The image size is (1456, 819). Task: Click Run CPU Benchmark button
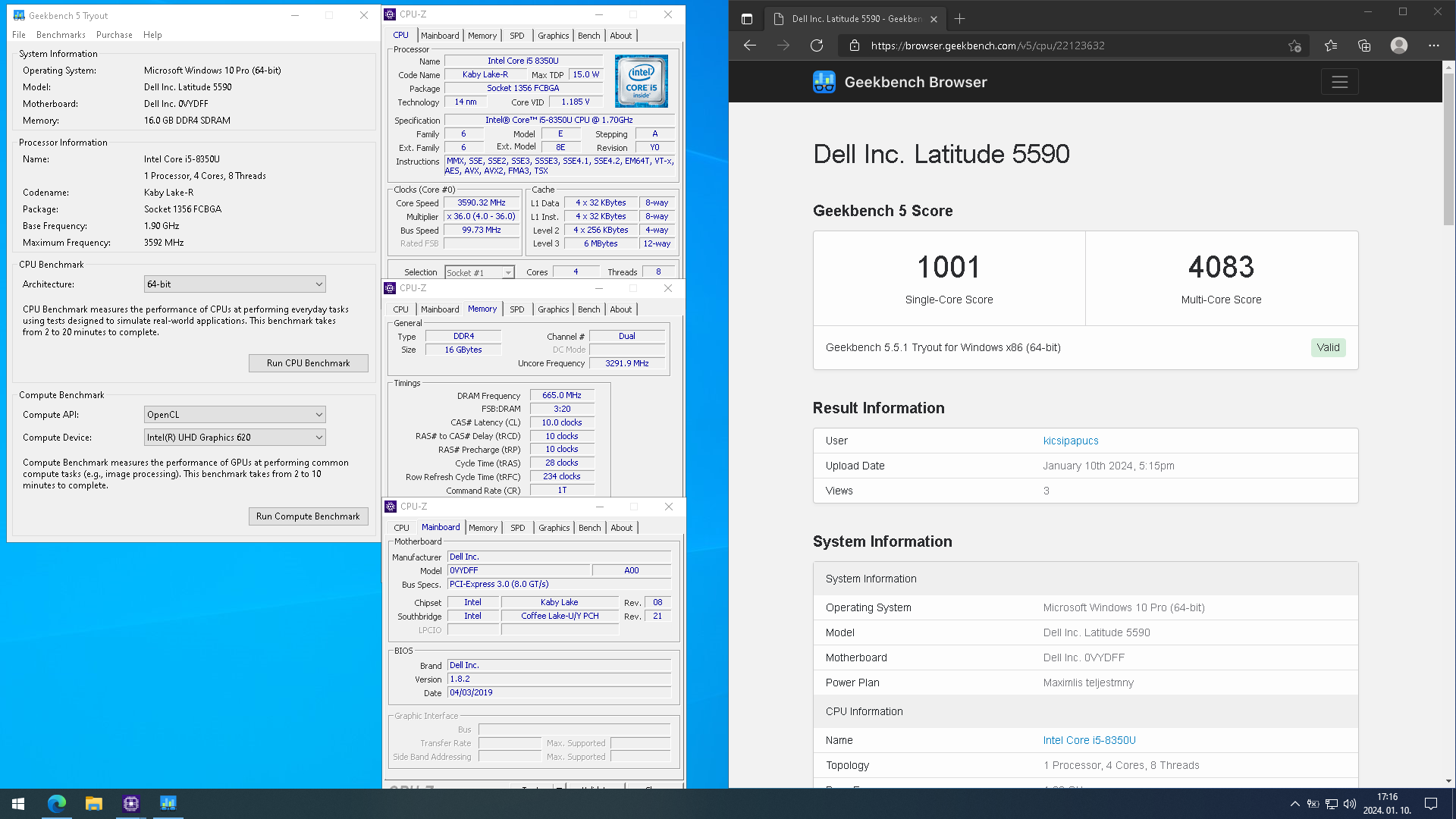[x=309, y=363]
